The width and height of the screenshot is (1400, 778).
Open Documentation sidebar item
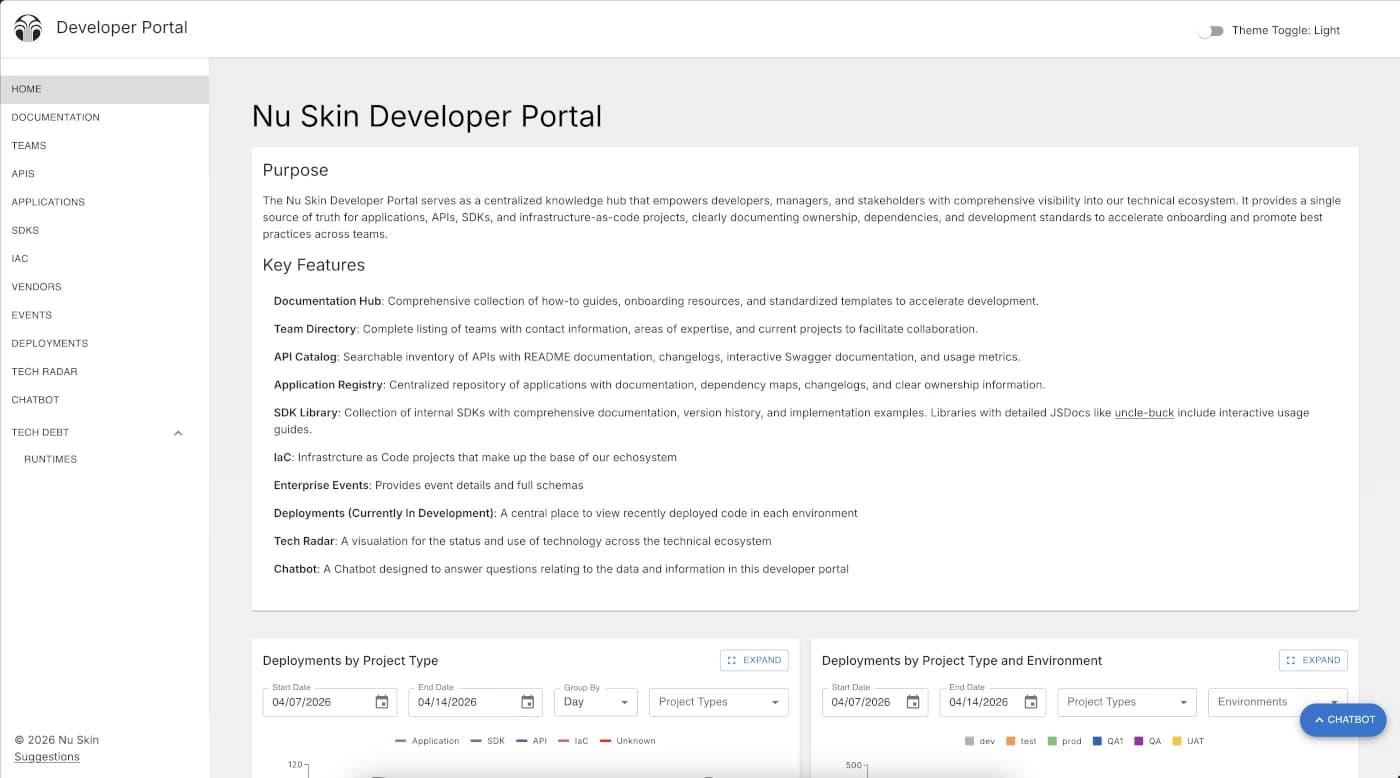pyautogui.click(x=104, y=117)
